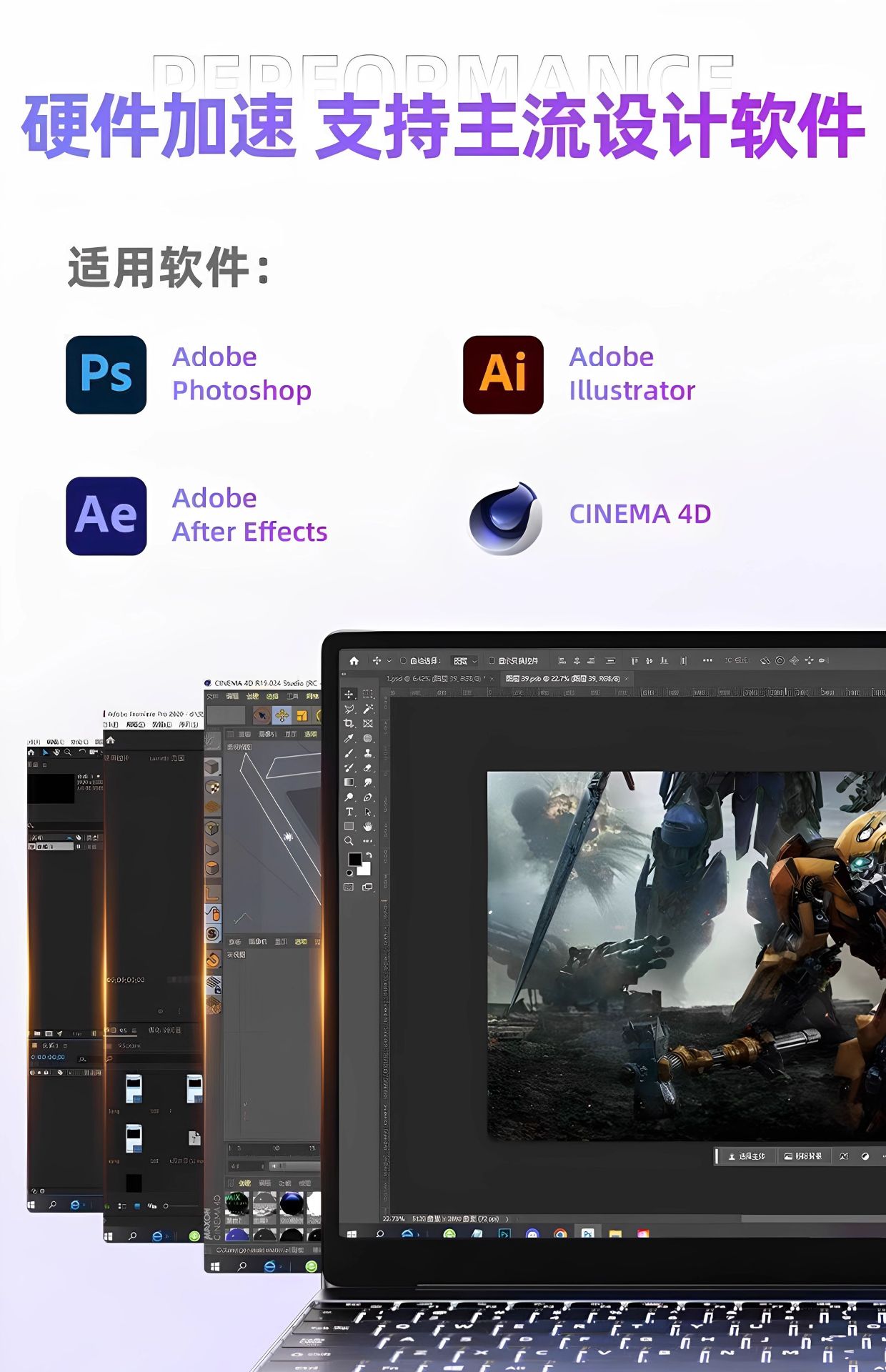This screenshot has width=886, height=1372.
Task: Swap foreground and background colors
Action: 369,855
